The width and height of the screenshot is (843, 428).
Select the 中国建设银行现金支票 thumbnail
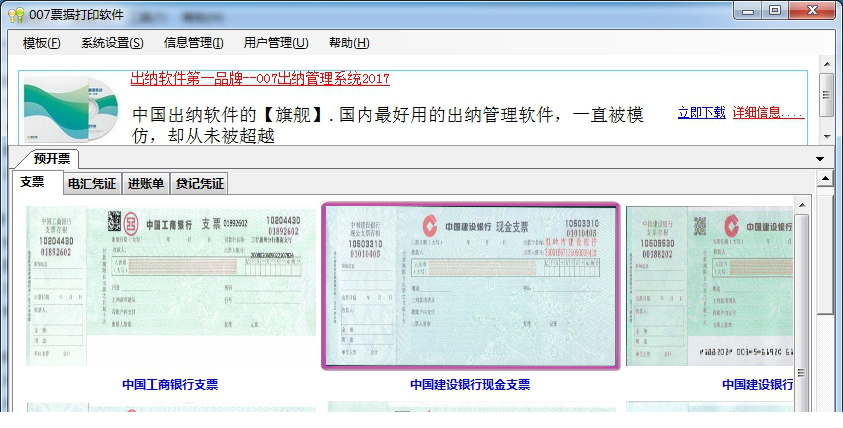[470, 286]
